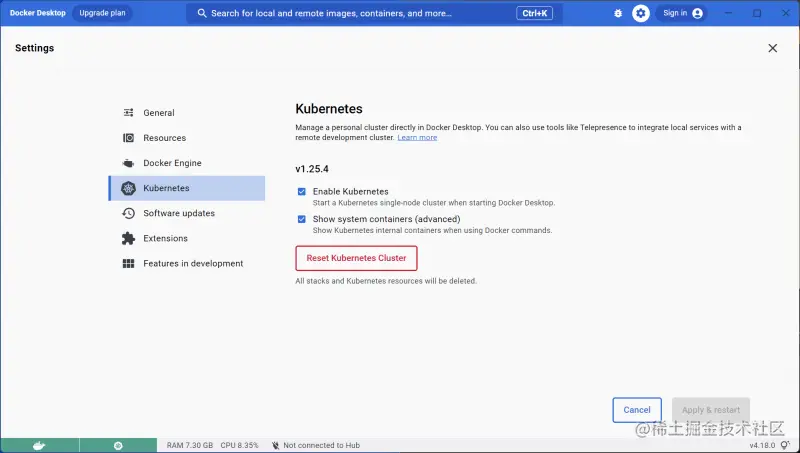Close the Settings panel with X
The image size is (800, 453).
point(772,48)
